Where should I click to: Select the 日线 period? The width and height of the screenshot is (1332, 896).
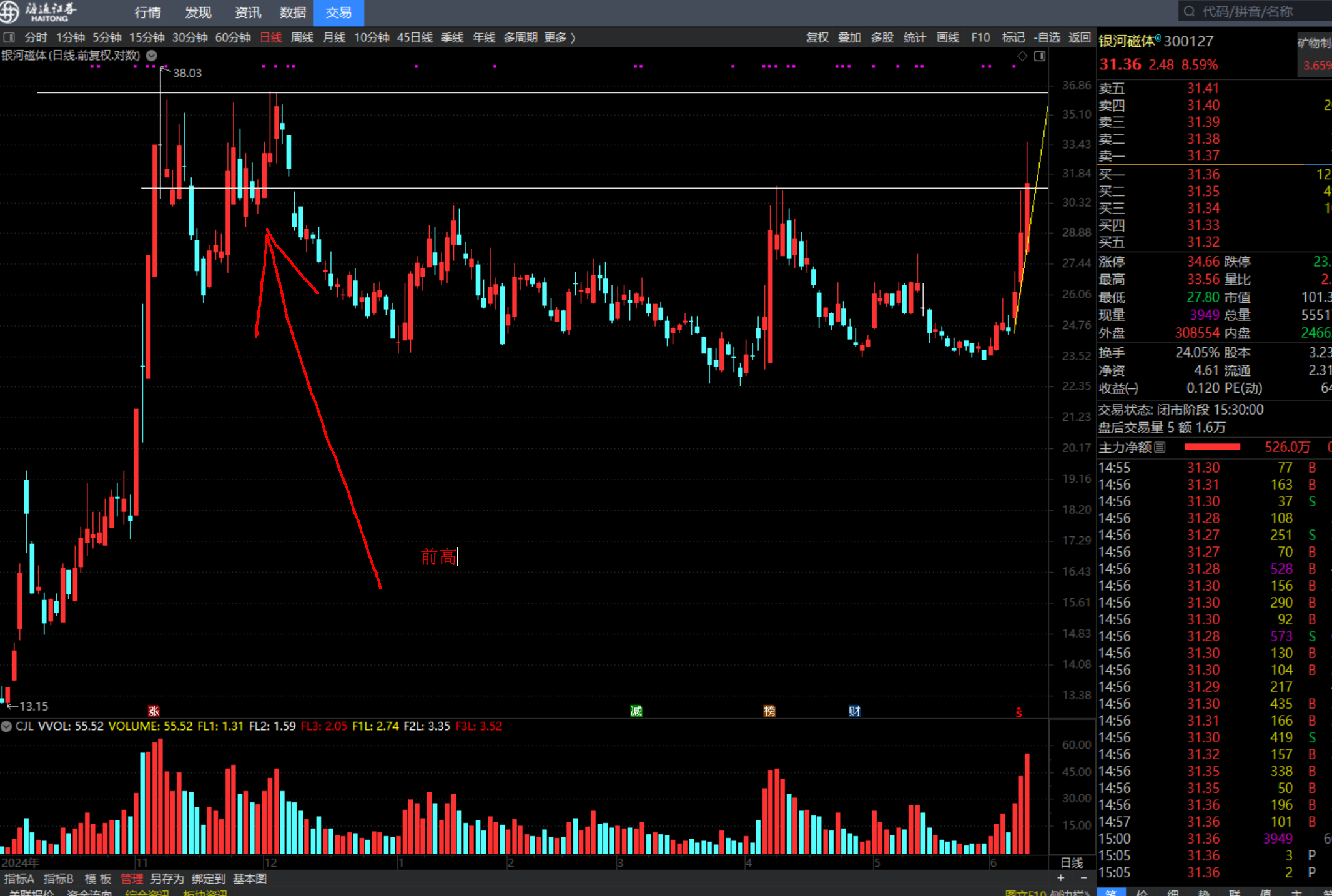tap(271, 37)
